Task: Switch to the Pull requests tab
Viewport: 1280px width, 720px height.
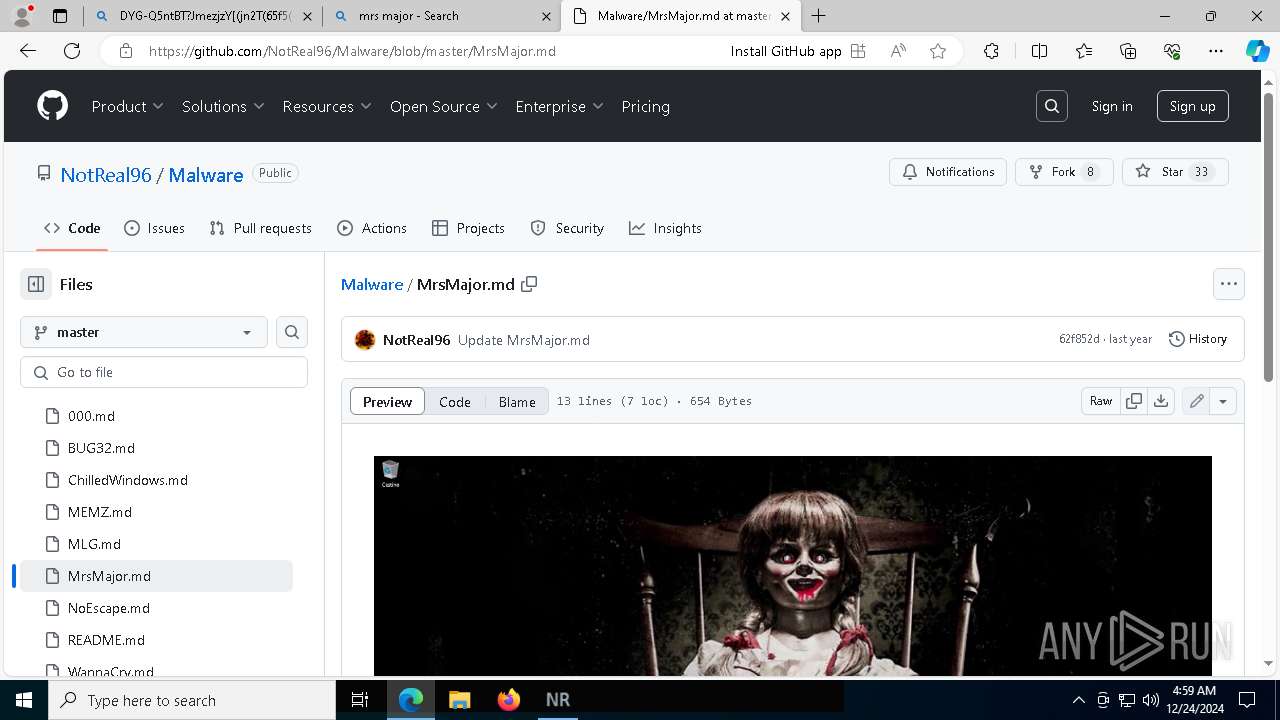Action: tap(261, 228)
